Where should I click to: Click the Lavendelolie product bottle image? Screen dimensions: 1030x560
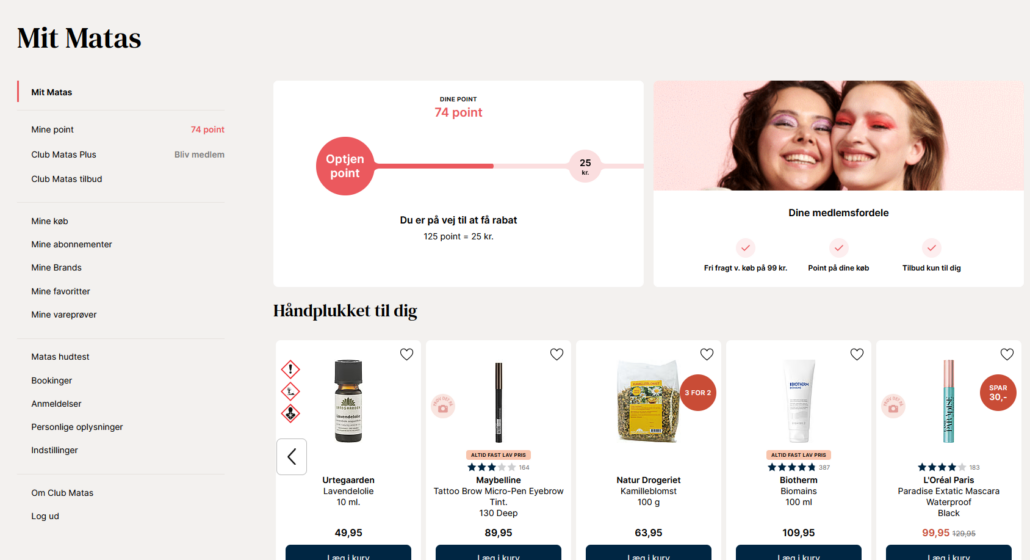[x=348, y=400]
